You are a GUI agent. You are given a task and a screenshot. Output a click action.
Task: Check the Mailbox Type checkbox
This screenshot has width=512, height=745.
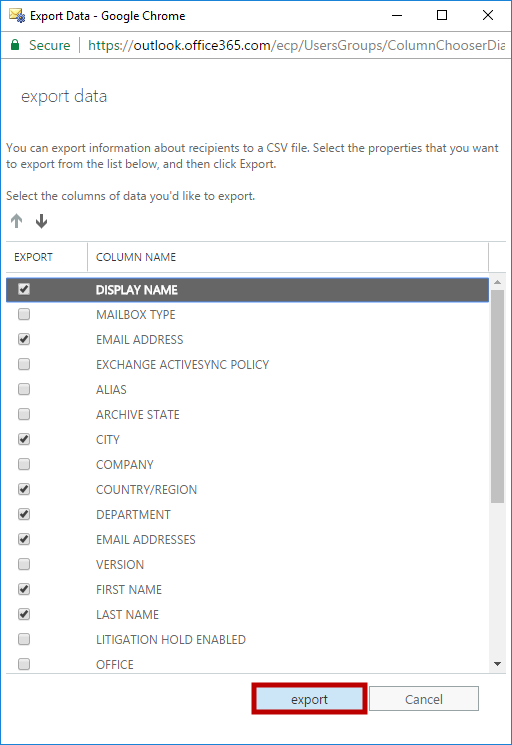24,314
